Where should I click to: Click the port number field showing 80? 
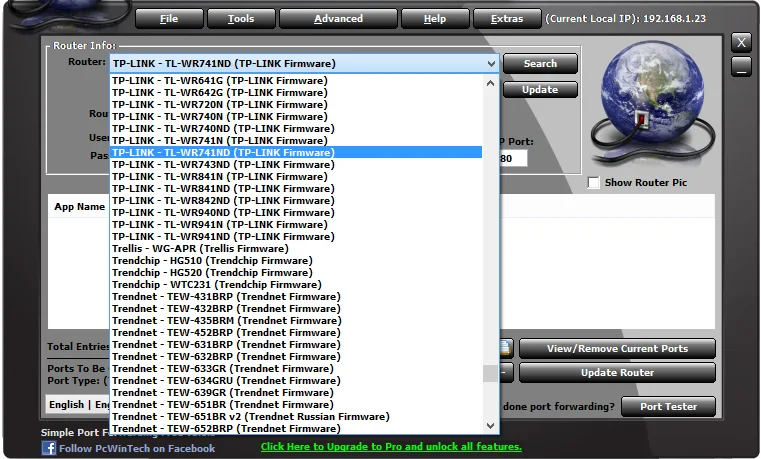point(513,158)
